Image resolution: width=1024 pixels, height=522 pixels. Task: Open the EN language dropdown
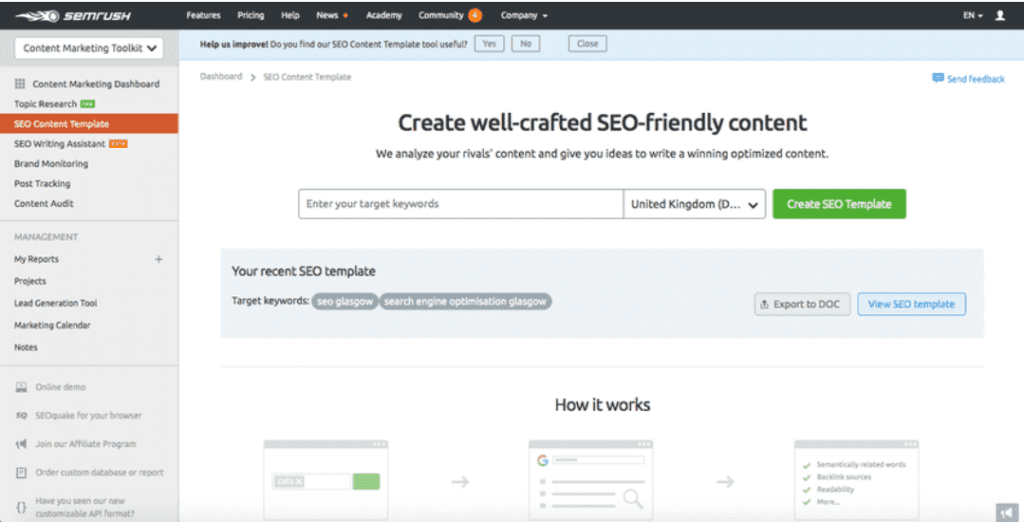point(972,16)
